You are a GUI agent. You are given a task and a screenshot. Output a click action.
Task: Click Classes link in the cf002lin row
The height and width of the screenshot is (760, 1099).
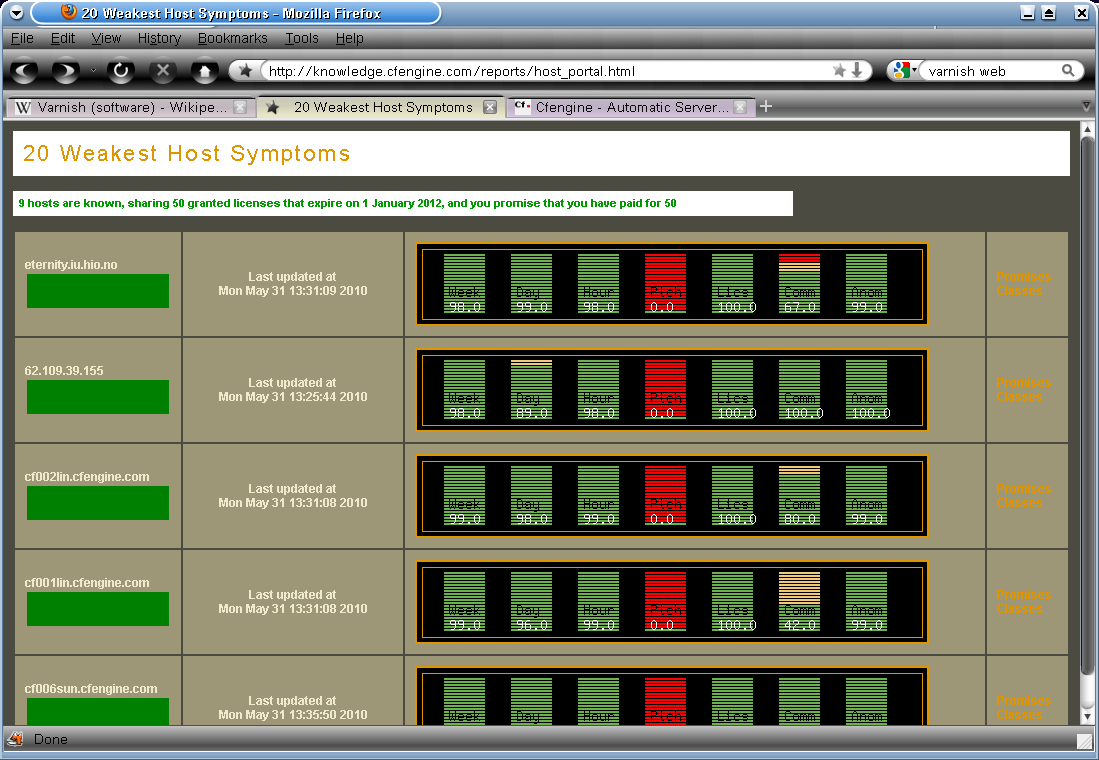point(1019,503)
